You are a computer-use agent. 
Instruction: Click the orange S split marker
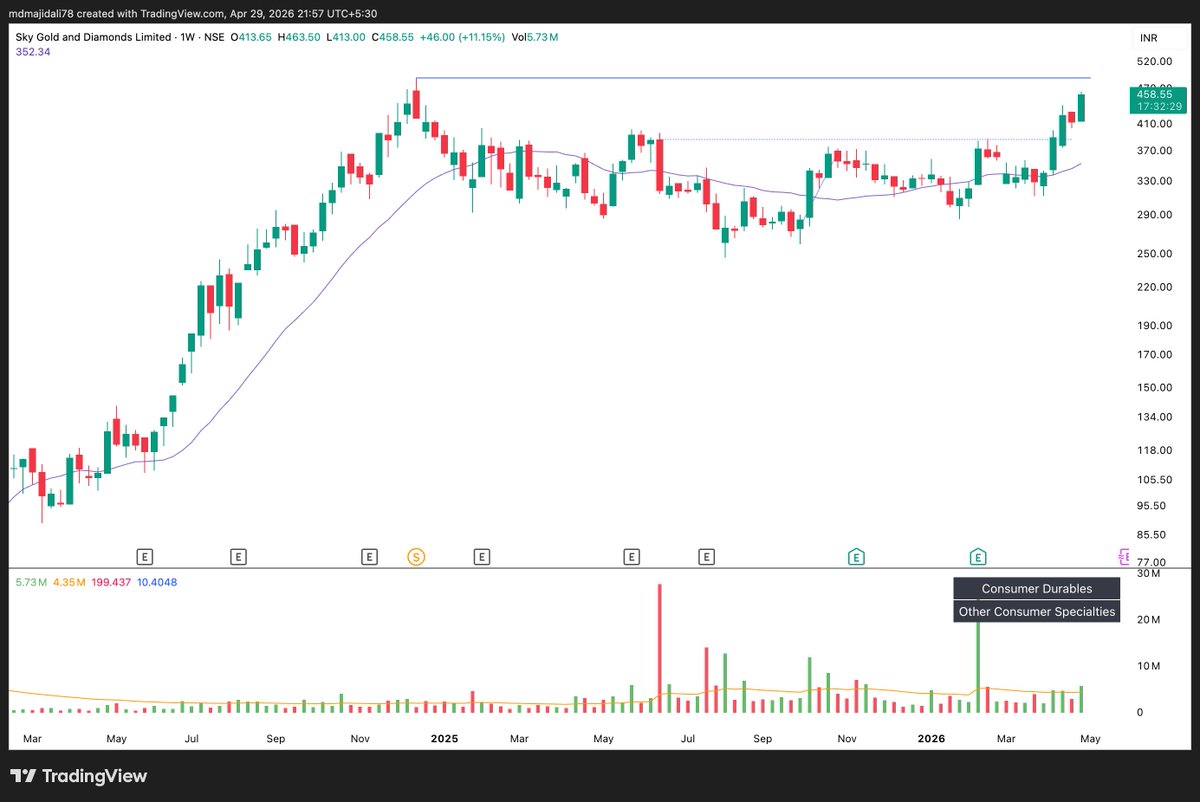[x=416, y=555]
